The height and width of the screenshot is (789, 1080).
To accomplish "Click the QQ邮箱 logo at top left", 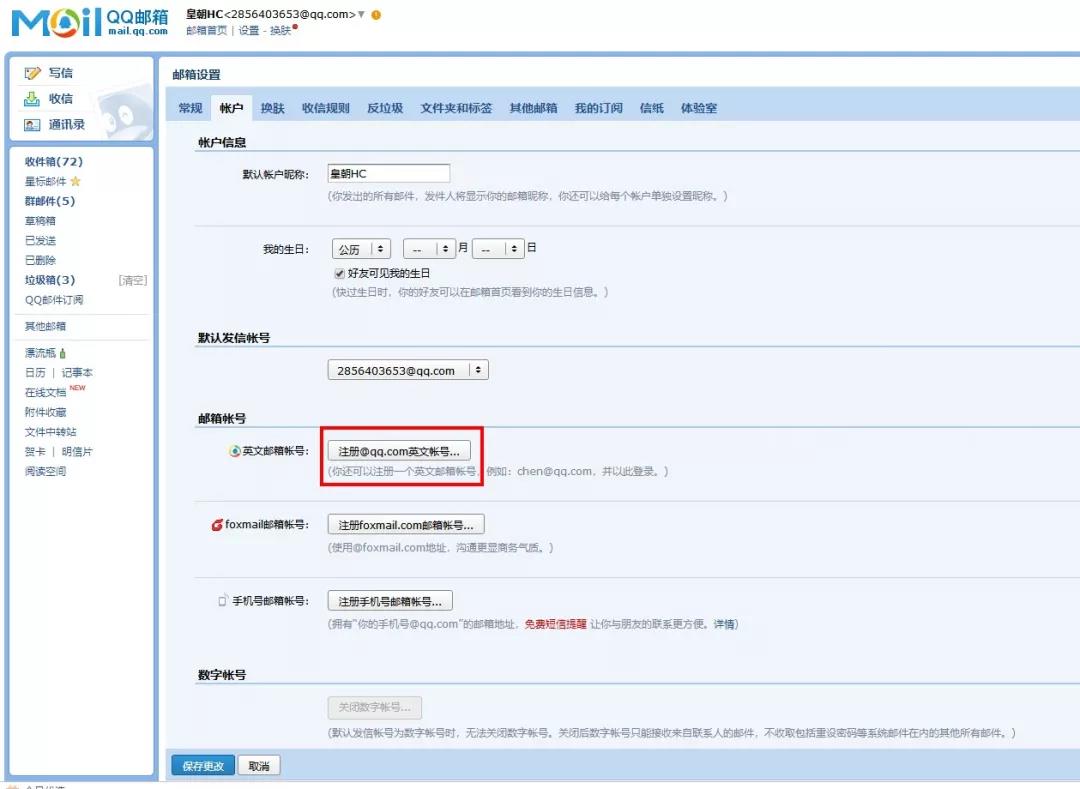I will [90, 22].
